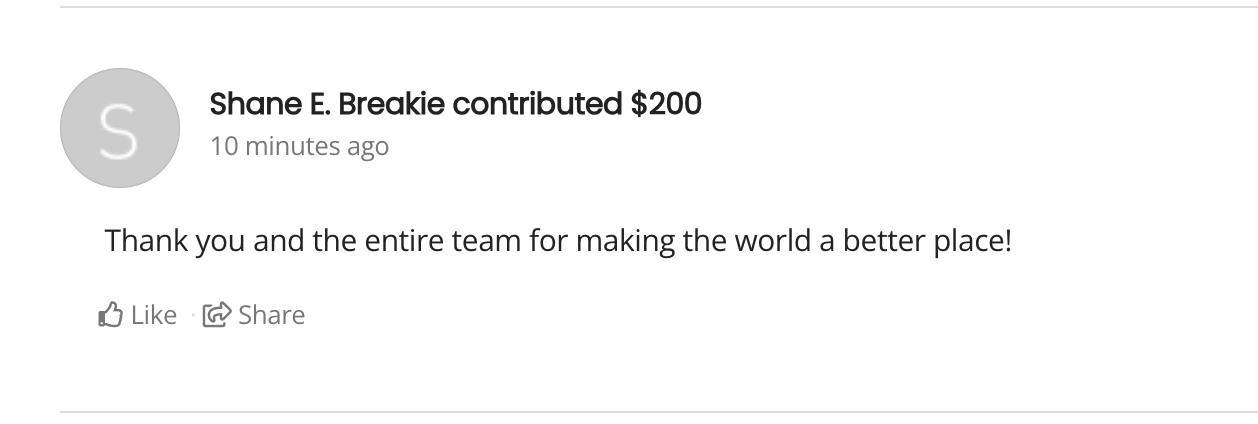Image resolution: width=1258 pixels, height=424 pixels.
Task: Click the word "minutes" in timestamp
Action: click(x=292, y=146)
